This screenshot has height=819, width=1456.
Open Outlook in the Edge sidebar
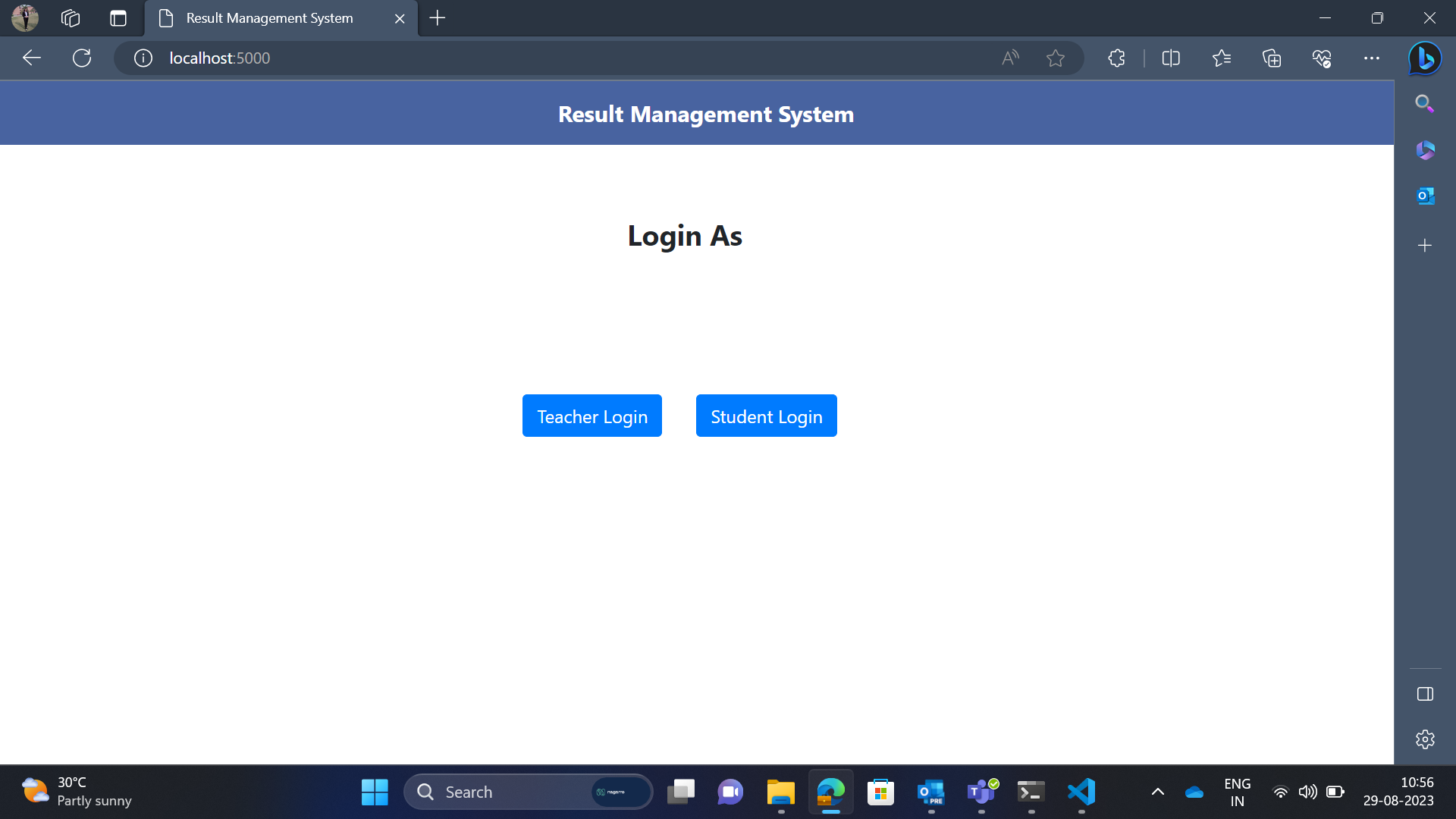[x=1425, y=196]
